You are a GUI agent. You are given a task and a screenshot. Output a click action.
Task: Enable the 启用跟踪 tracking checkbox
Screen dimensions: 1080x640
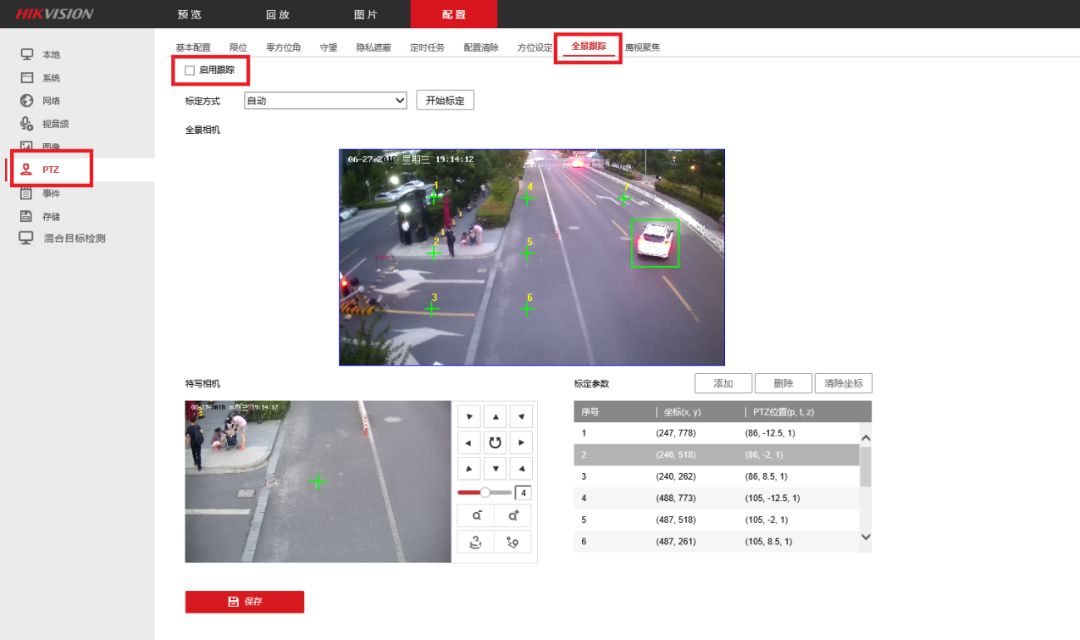(x=190, y=70)
